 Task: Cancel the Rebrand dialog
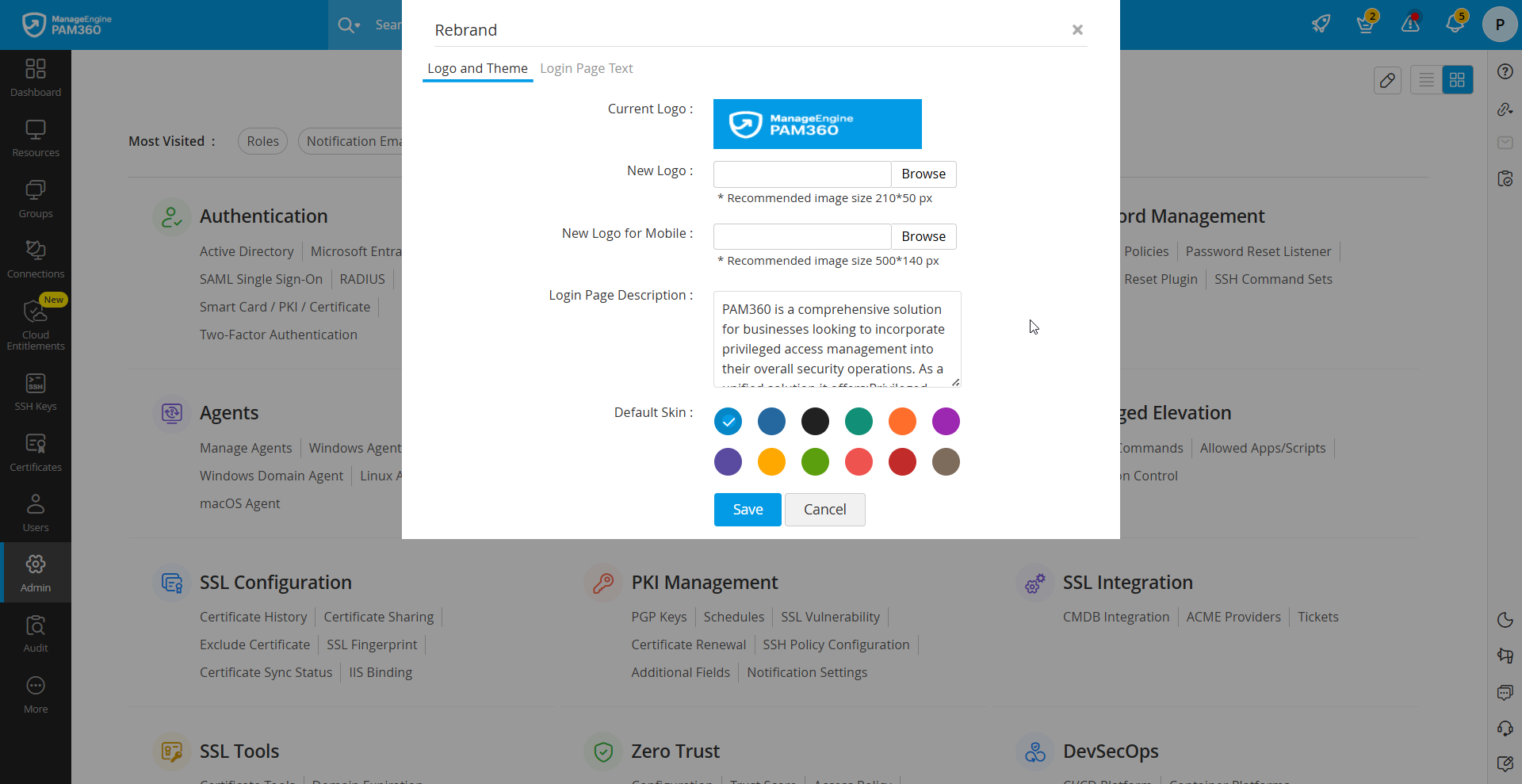[825, 510]
